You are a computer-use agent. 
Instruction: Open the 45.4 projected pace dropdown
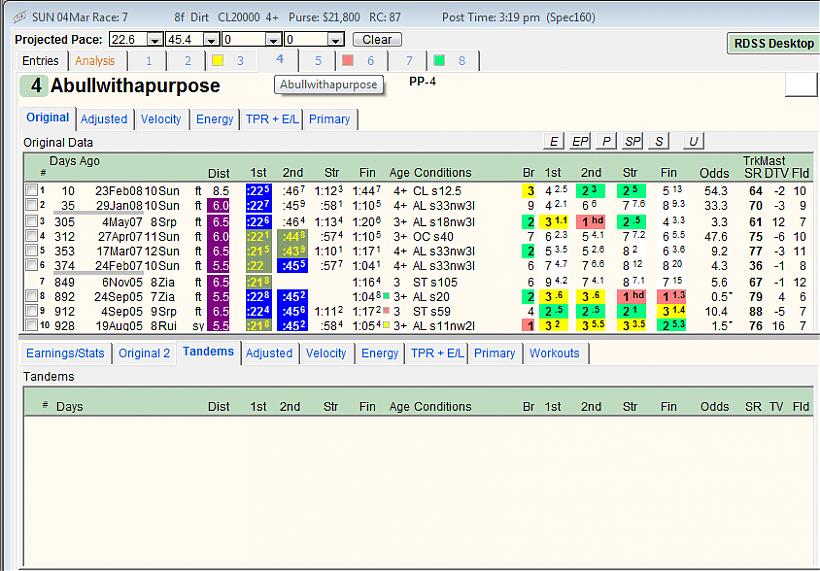[211, 40]
